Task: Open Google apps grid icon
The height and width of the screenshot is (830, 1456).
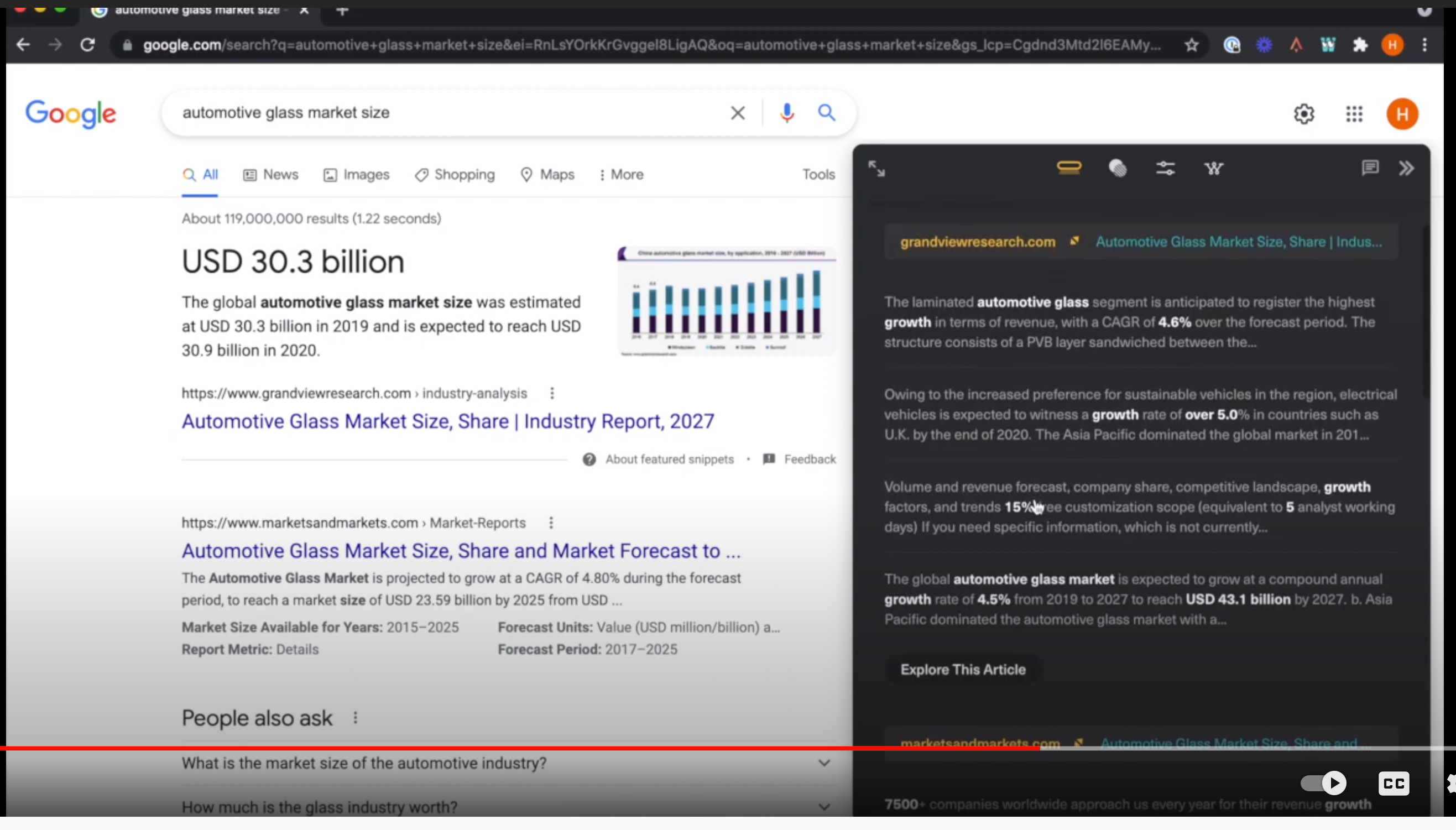Action: point(1354,114)
